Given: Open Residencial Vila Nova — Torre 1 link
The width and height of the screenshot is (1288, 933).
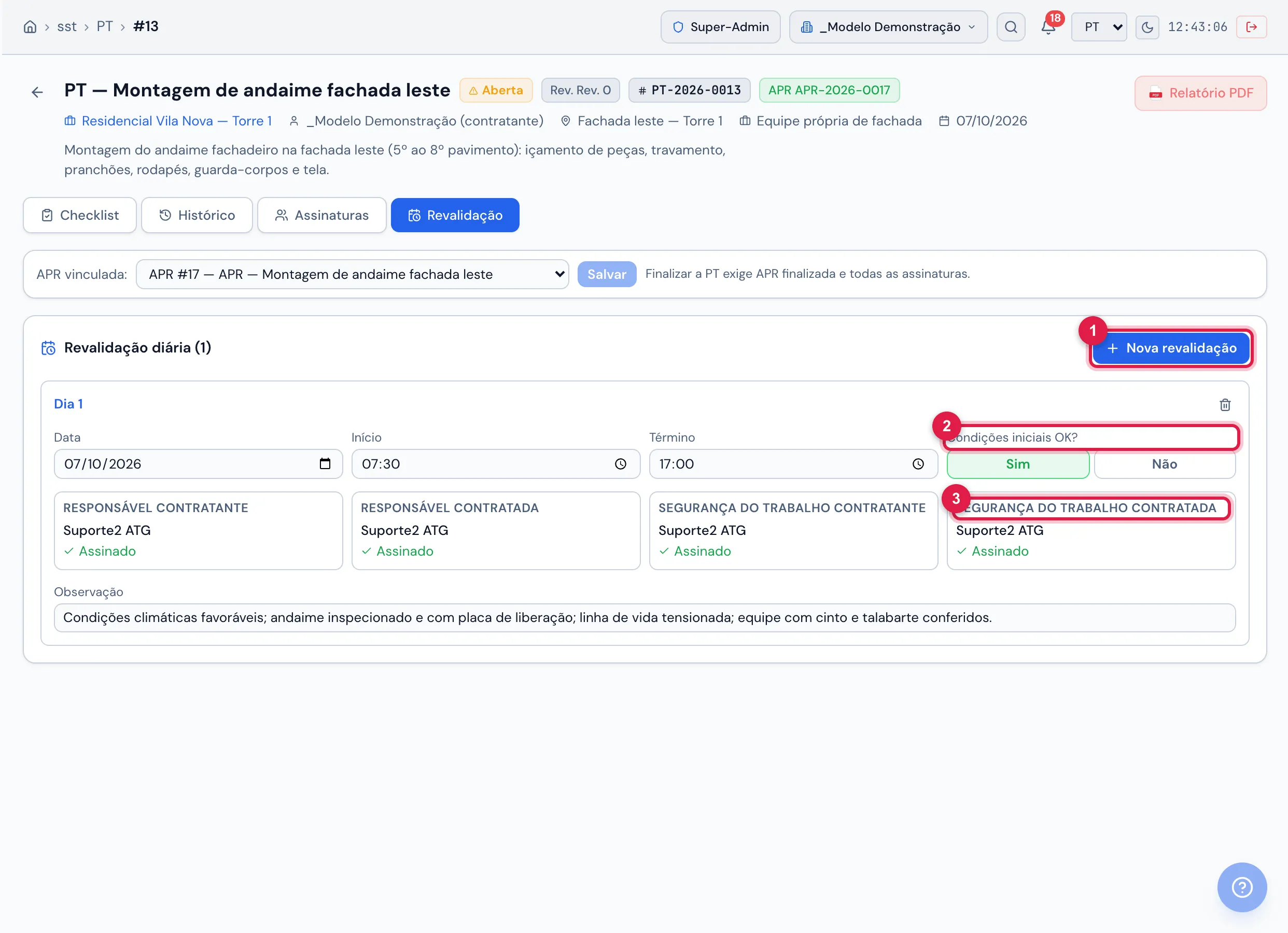Looking at the screenshot, I should click(x=168, y=121).
